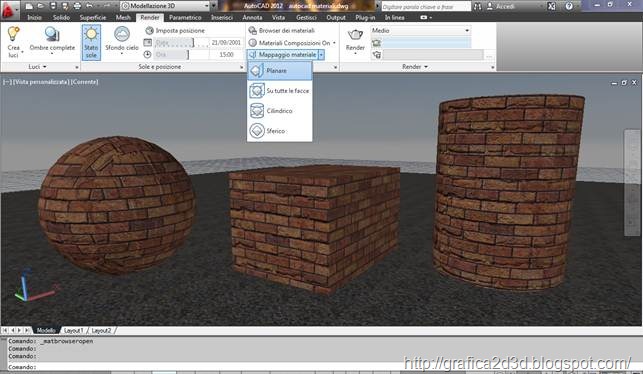
Task: Click the render output file teapot icon
Action: click(376, 55)
